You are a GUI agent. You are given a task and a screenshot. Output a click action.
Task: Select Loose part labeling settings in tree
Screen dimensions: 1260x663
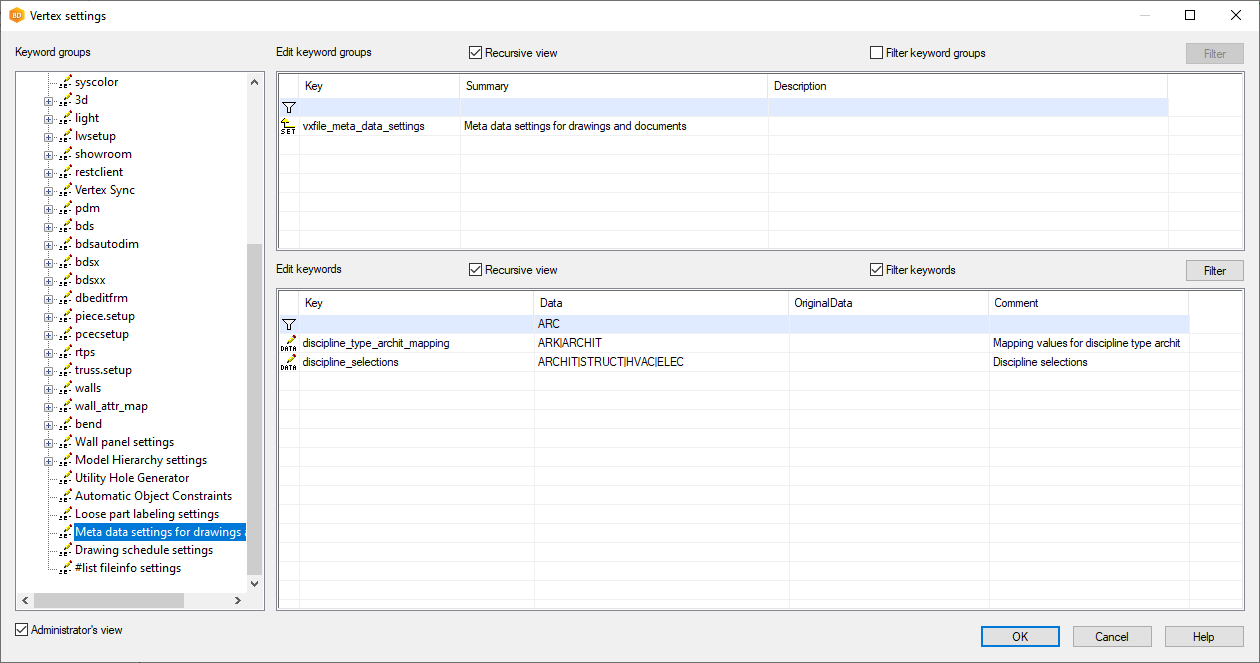tap(146, 514)
